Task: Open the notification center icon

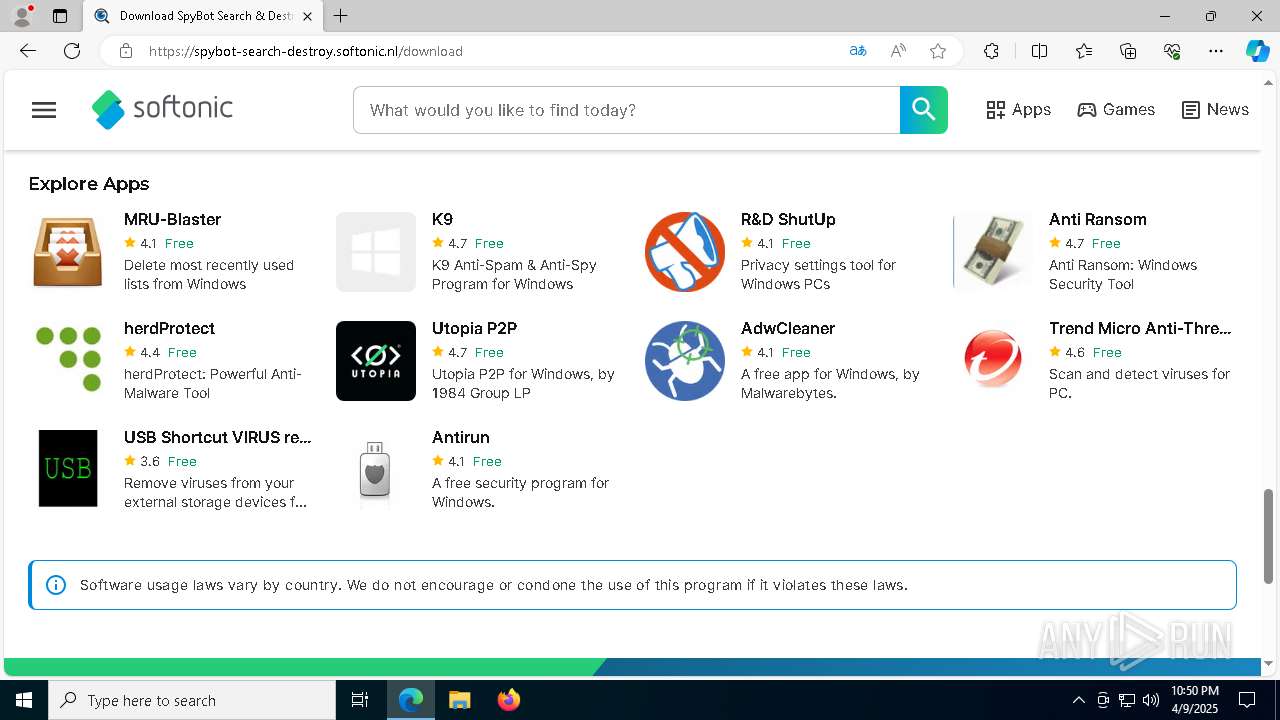Action: (x=1247, y=700)
